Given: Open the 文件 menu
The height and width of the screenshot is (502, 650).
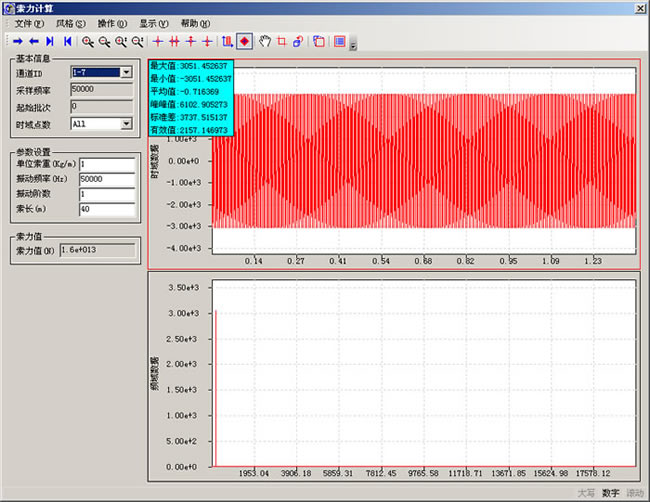Looking at the screenshot, I should pos(30,22).
